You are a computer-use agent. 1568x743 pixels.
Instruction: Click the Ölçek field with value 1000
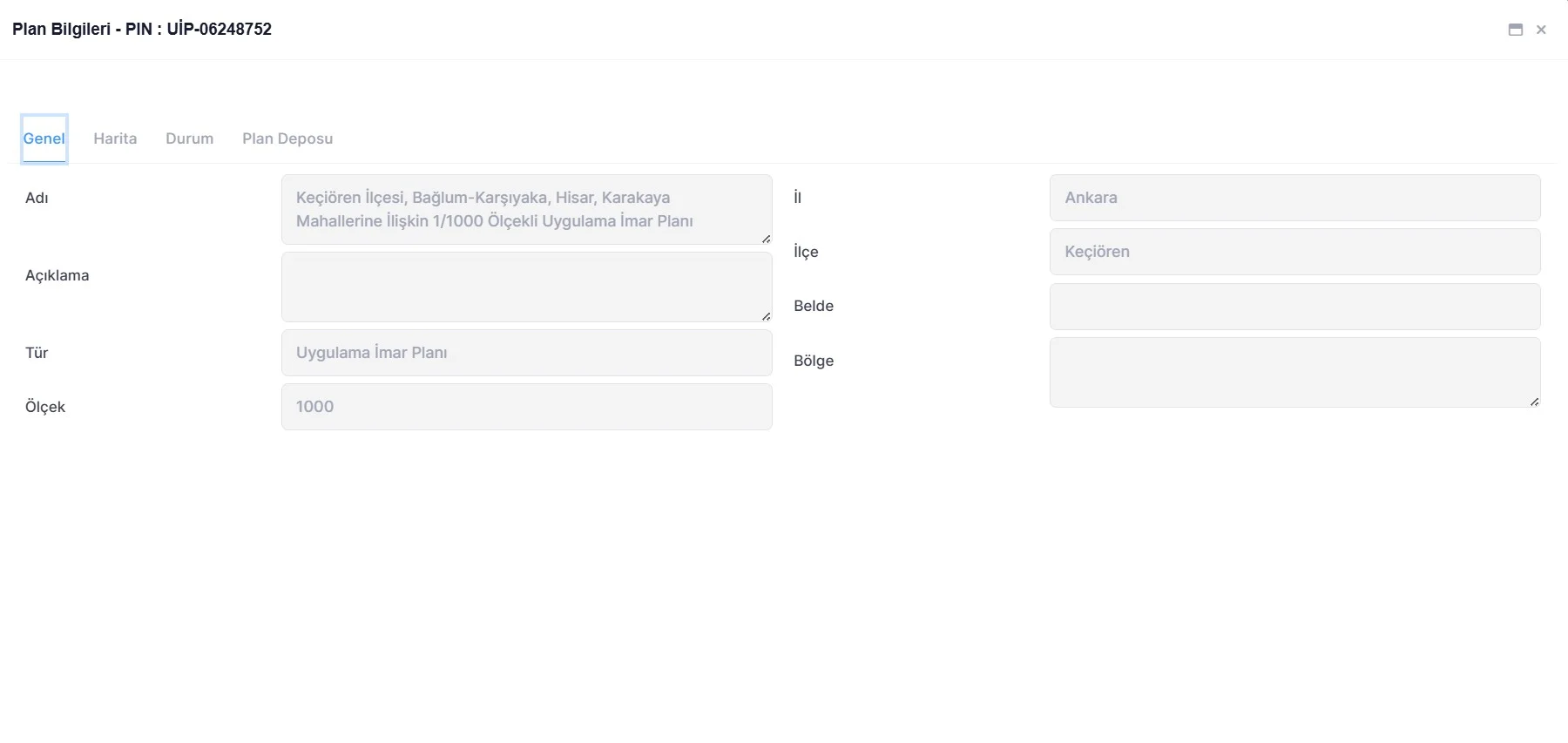point(526,407)
